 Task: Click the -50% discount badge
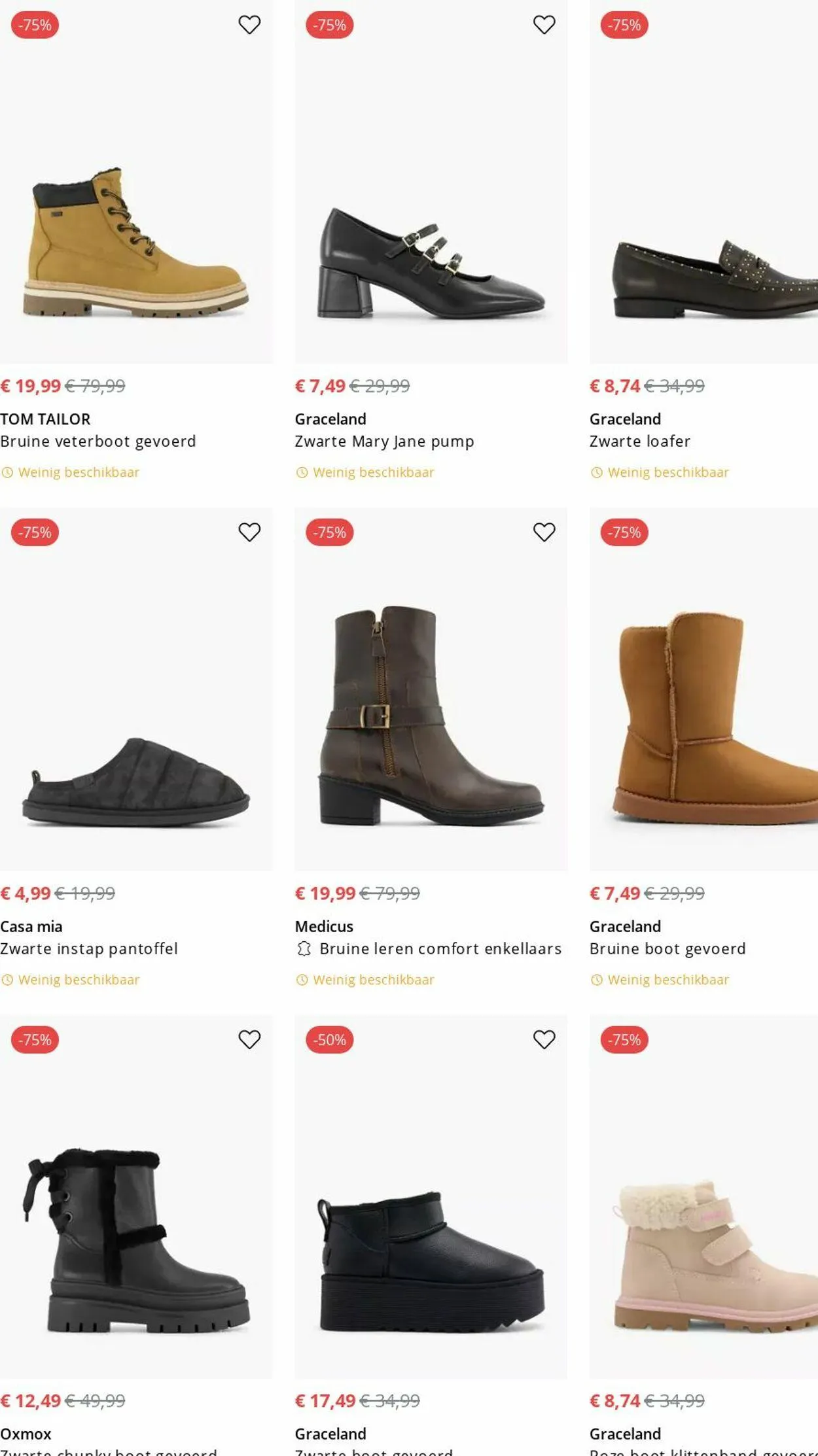click(x=330, y=1040)
